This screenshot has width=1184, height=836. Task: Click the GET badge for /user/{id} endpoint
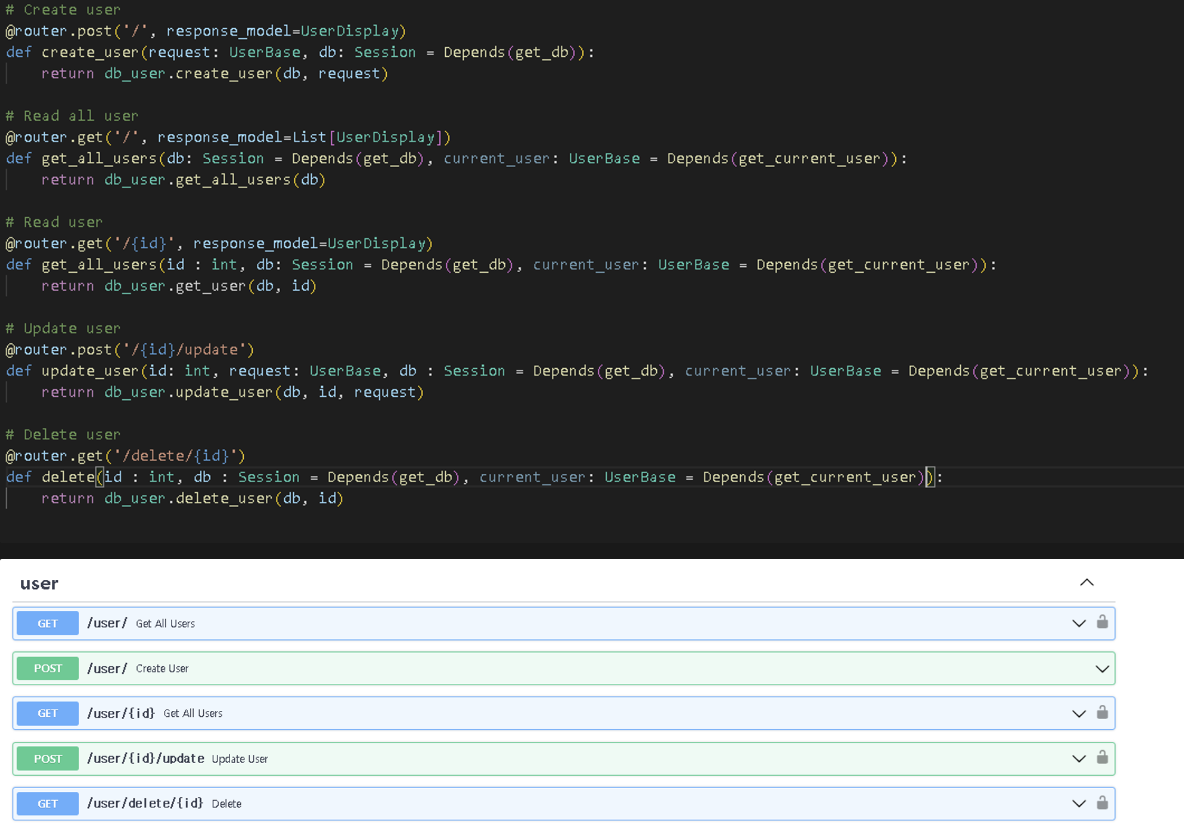pos(48,713)
